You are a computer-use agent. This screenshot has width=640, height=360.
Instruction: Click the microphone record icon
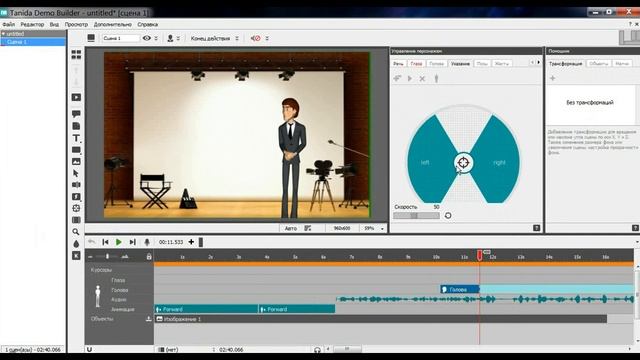point(147,242)
